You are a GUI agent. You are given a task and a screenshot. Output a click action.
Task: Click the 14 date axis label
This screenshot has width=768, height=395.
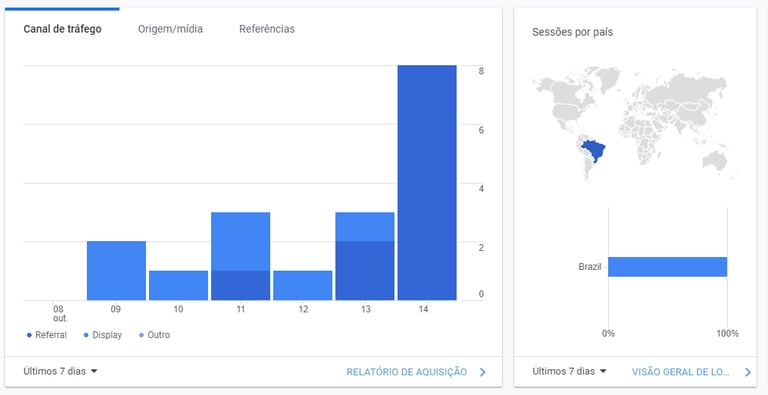423,309
